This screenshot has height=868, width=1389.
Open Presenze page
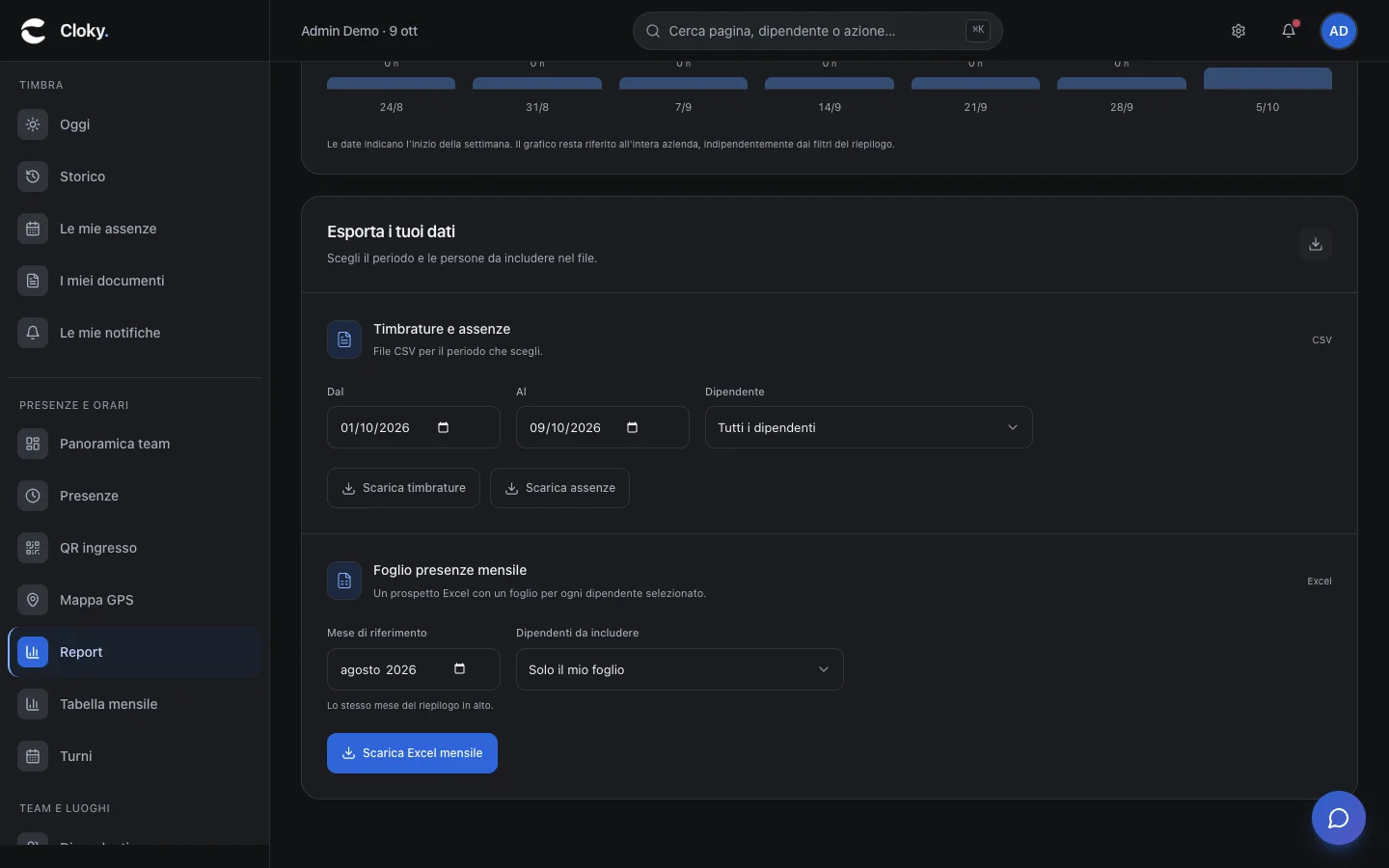134,496
